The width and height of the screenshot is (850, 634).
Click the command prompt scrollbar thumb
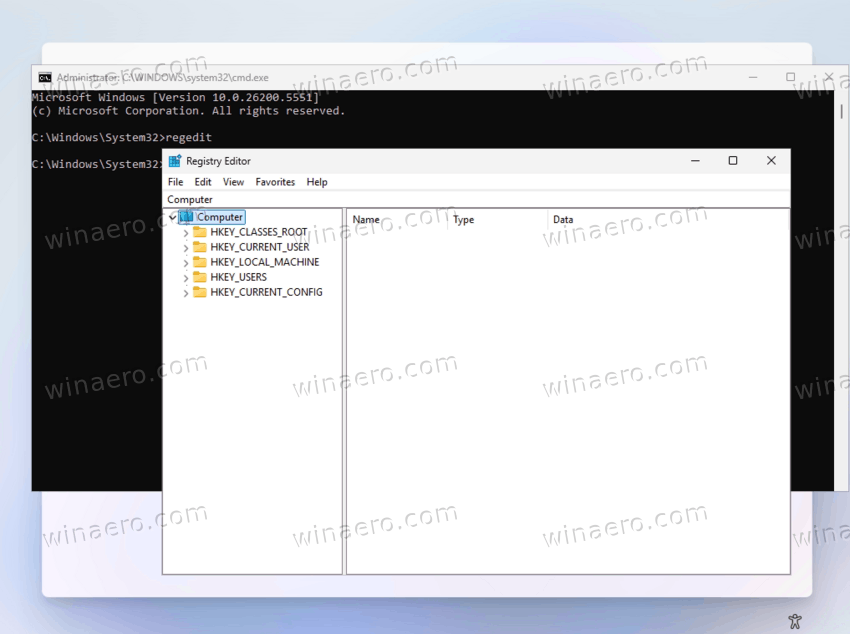tap(841, 111)
